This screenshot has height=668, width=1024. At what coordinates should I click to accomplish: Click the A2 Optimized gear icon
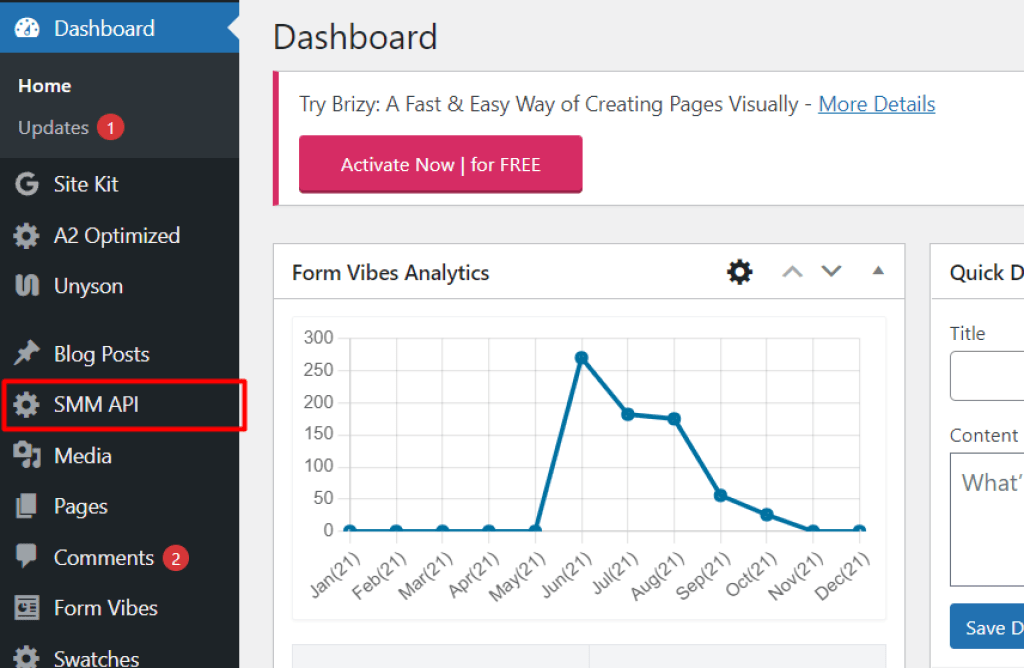pos(27,236)
